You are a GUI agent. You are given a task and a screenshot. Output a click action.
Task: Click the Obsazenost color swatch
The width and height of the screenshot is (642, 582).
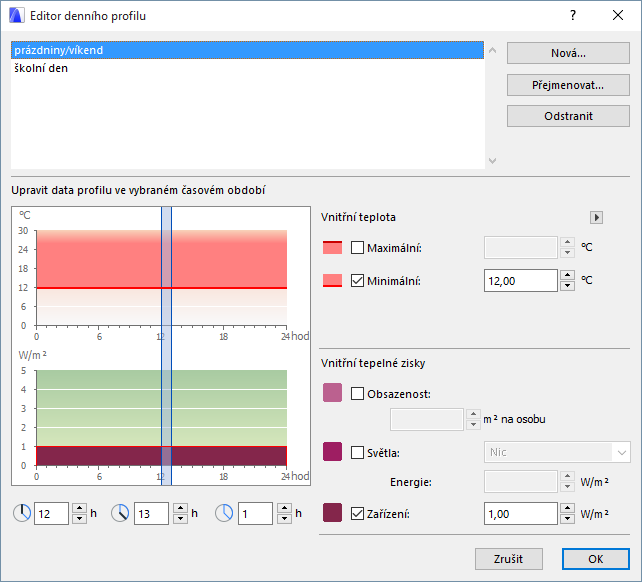pos(332,392)
